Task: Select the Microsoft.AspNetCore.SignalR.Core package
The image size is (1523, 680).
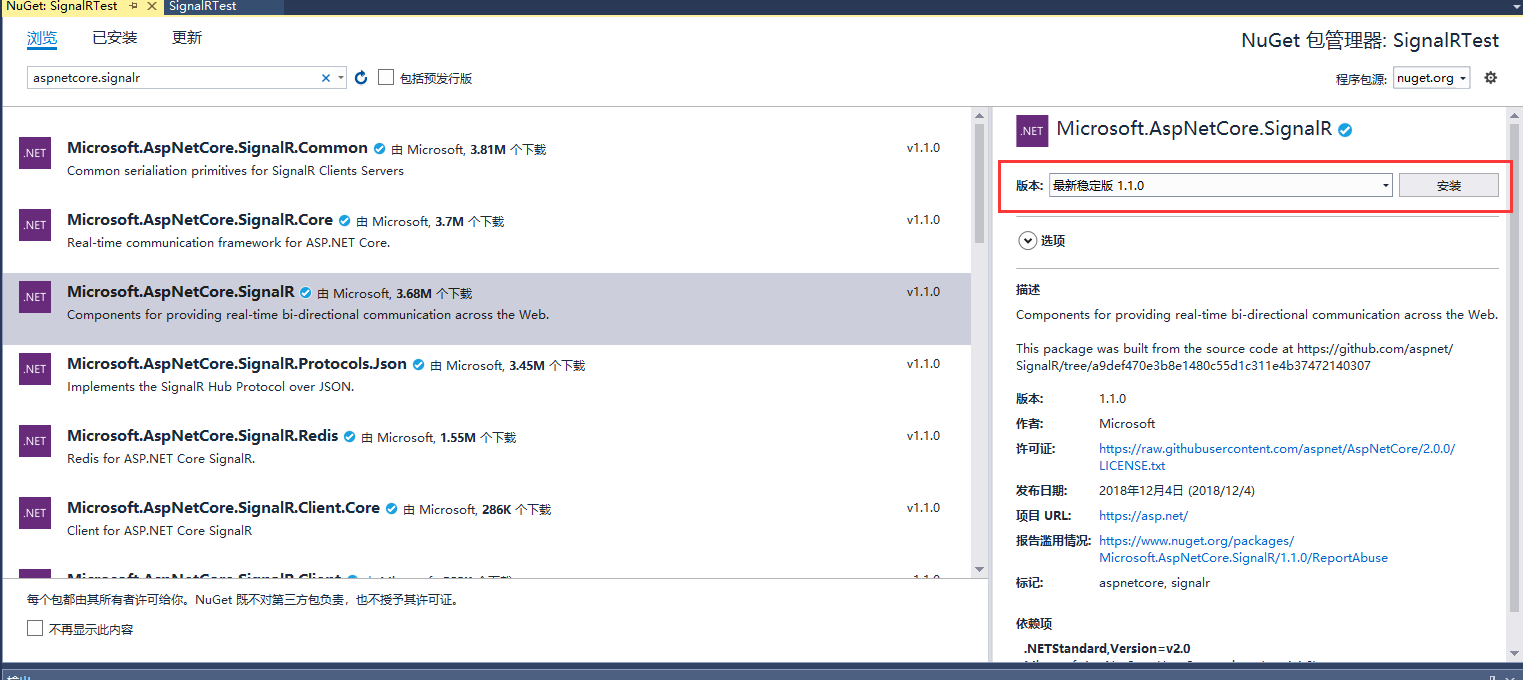Action: click(486, 237)
